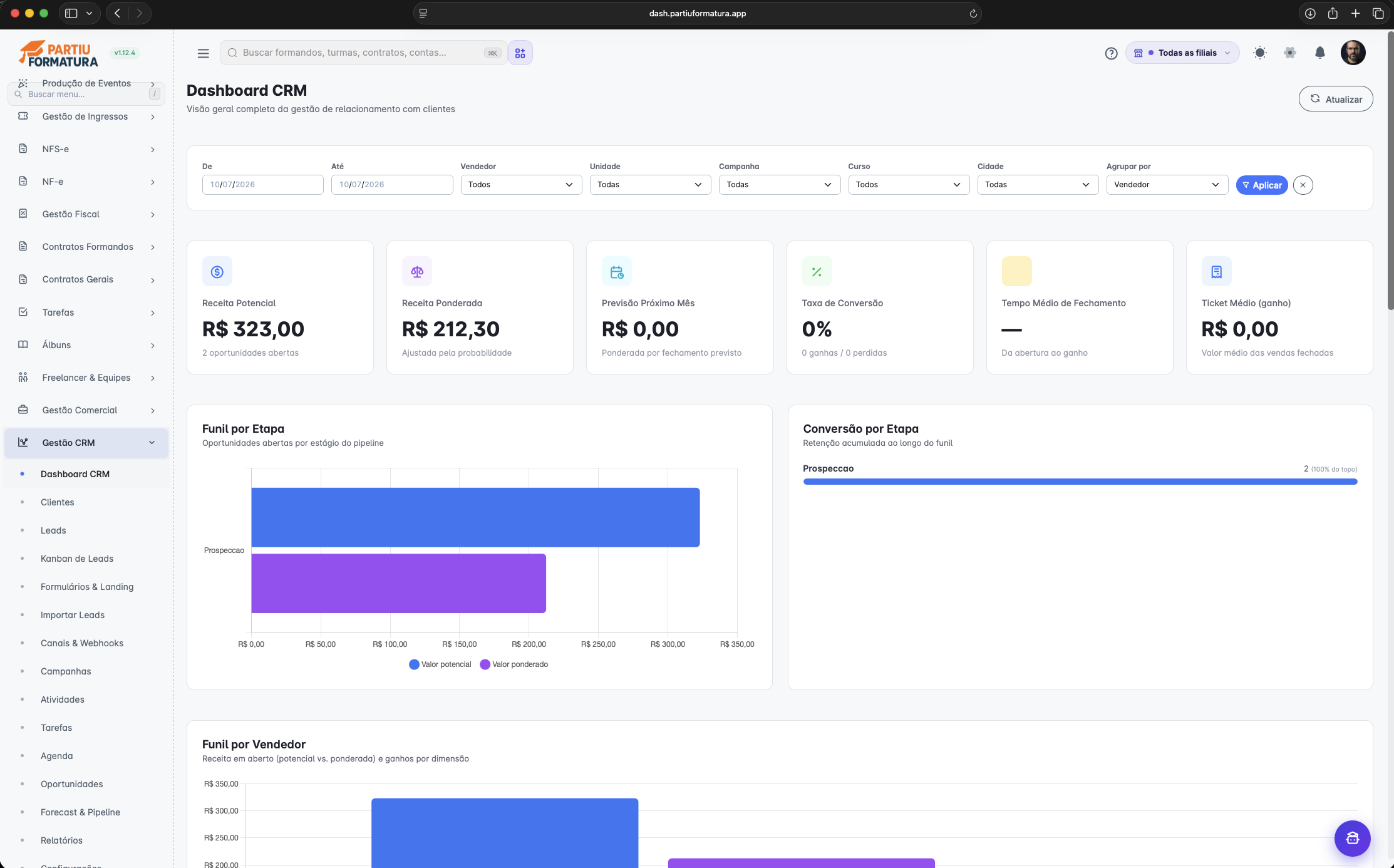Click the Partiu Formatura logo
Screen dimensions: 1394x868
coord(58,54)
